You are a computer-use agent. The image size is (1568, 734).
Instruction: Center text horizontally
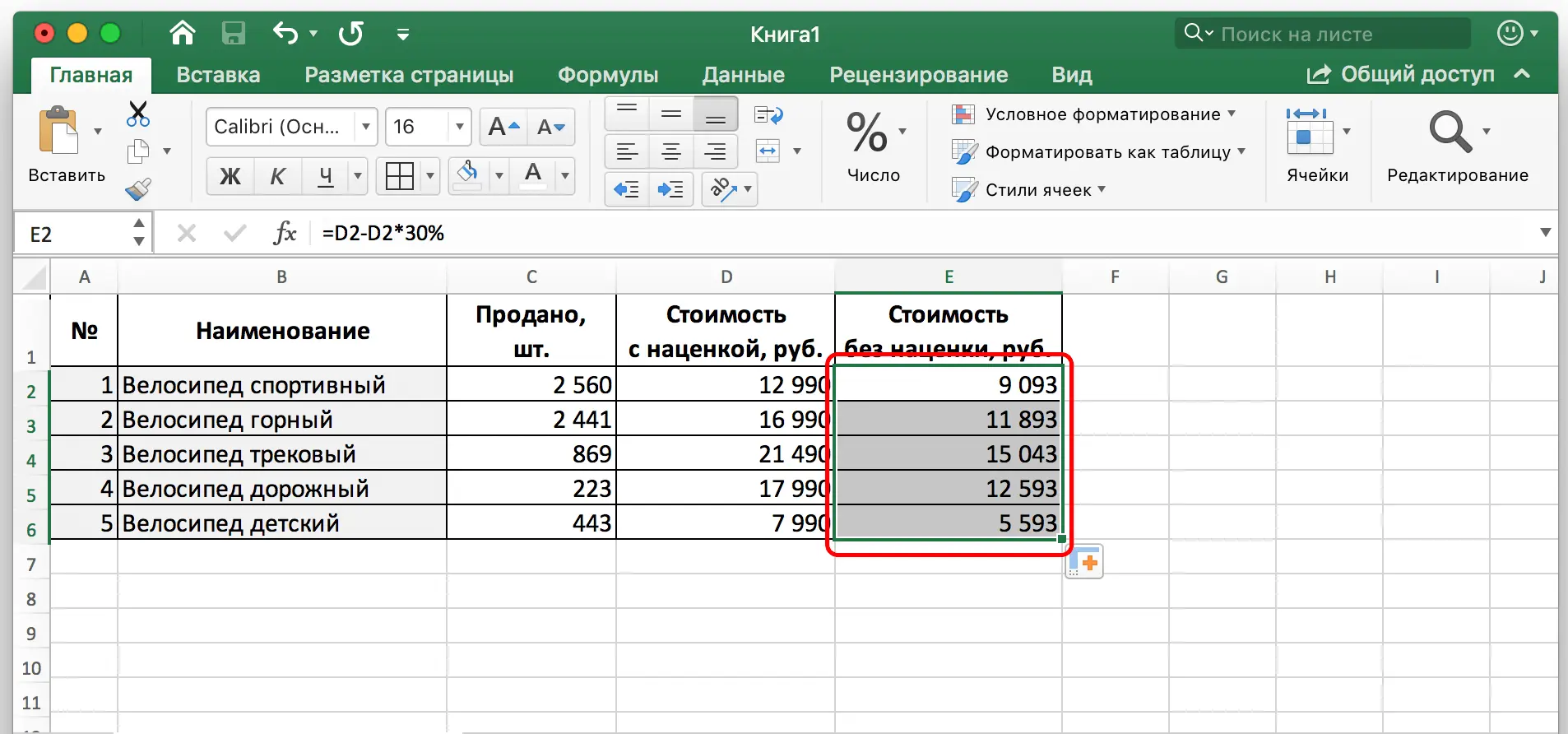671,151
